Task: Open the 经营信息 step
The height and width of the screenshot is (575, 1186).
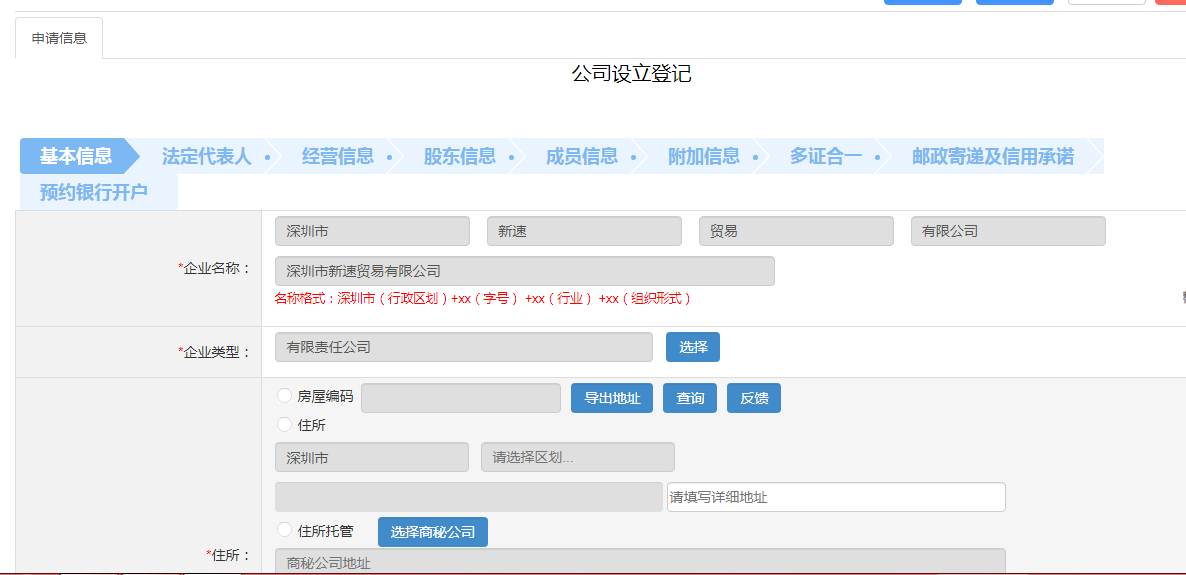Action: [337, 156]
